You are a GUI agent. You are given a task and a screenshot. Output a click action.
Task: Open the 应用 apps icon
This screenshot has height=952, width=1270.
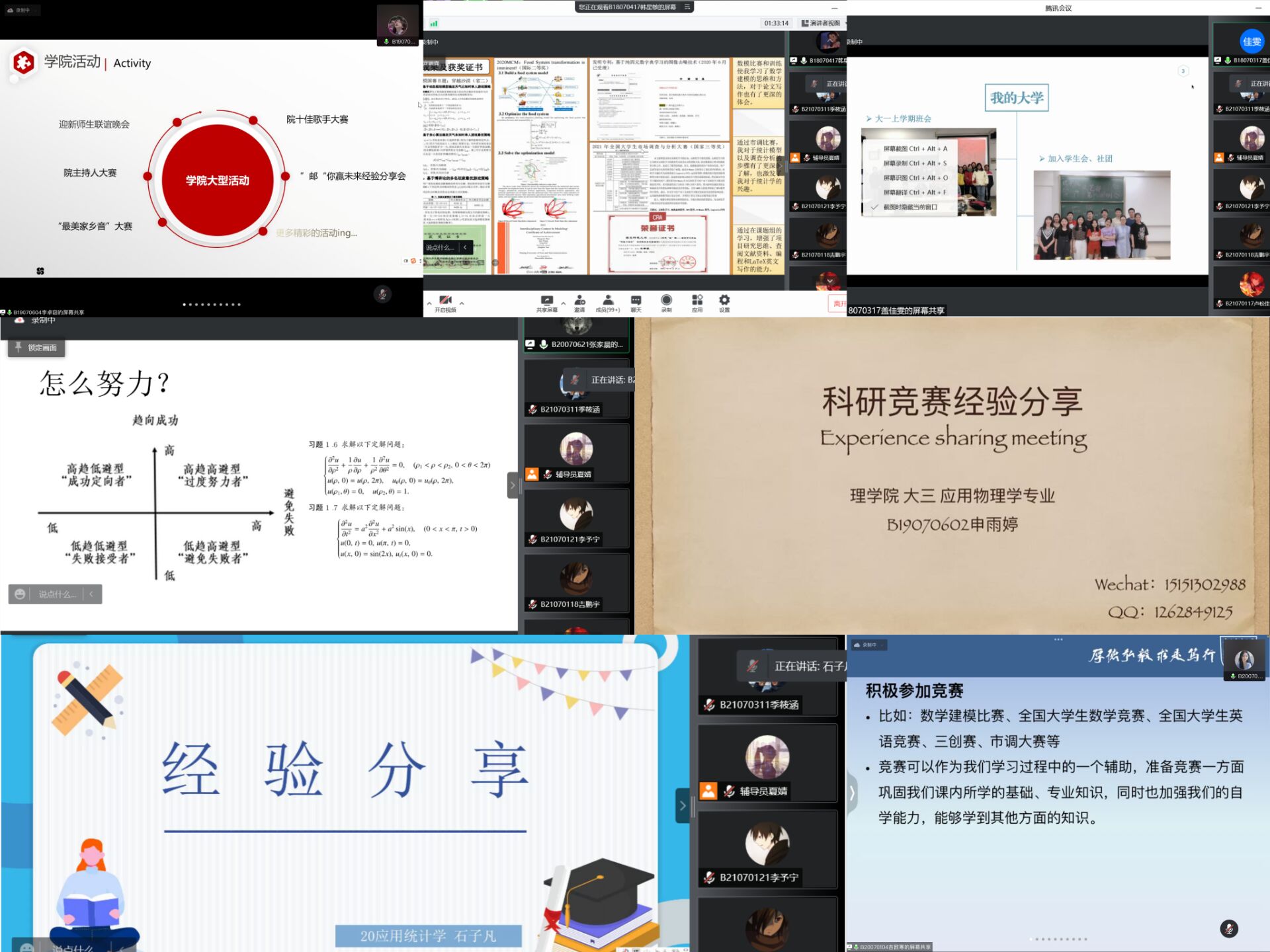tap(697, 300)
